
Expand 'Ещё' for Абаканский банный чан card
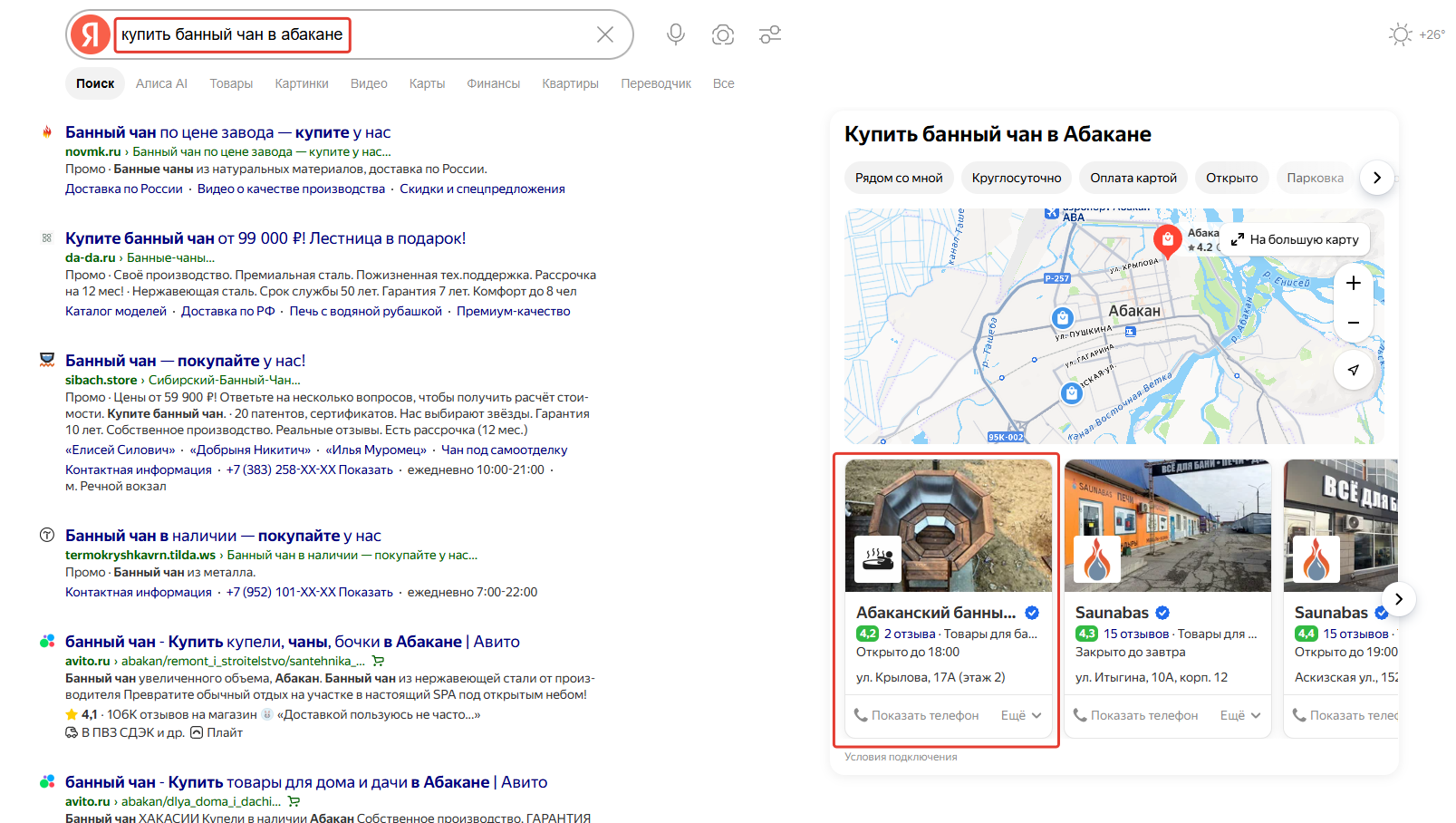click(x=1021, y=715)
